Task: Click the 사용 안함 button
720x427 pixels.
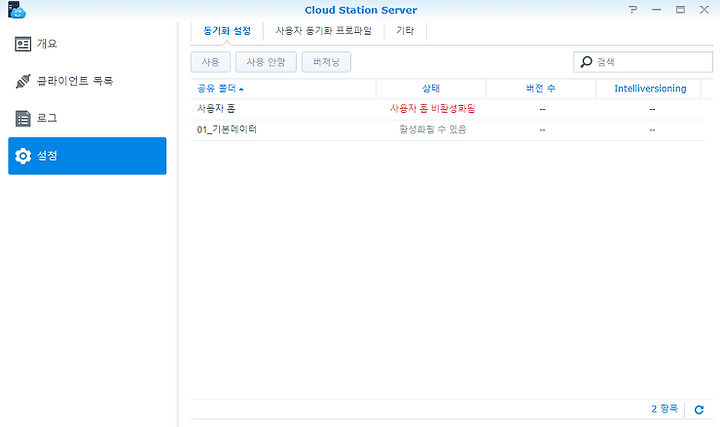Action: pyautogui.click(x=266, y=62)
